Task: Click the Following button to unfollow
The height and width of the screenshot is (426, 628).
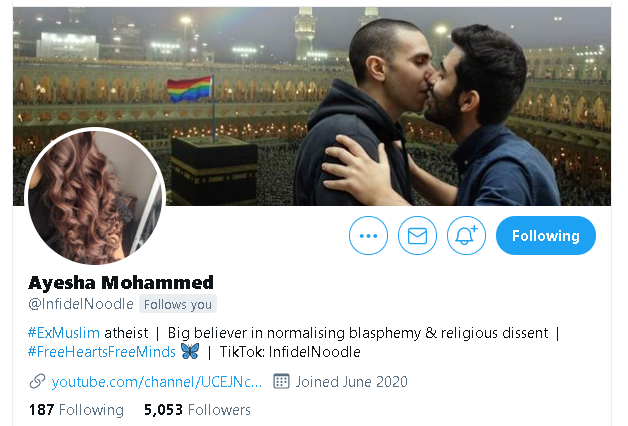Action: [x=545, y=235]
